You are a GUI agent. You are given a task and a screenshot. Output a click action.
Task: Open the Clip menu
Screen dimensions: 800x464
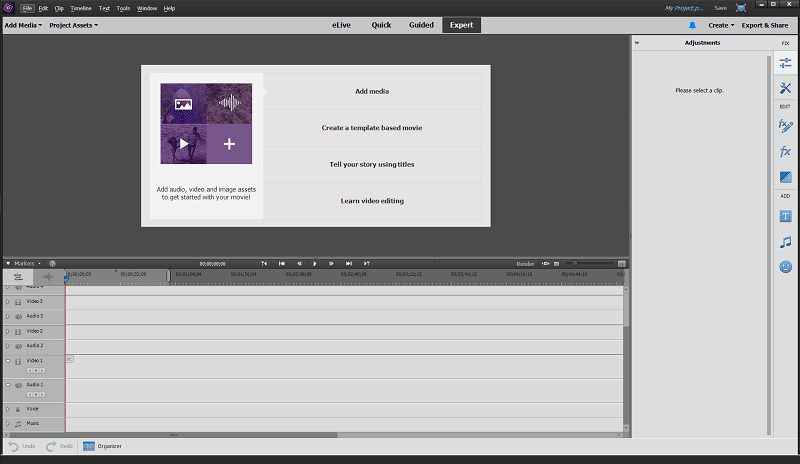[x=59, y=8]
